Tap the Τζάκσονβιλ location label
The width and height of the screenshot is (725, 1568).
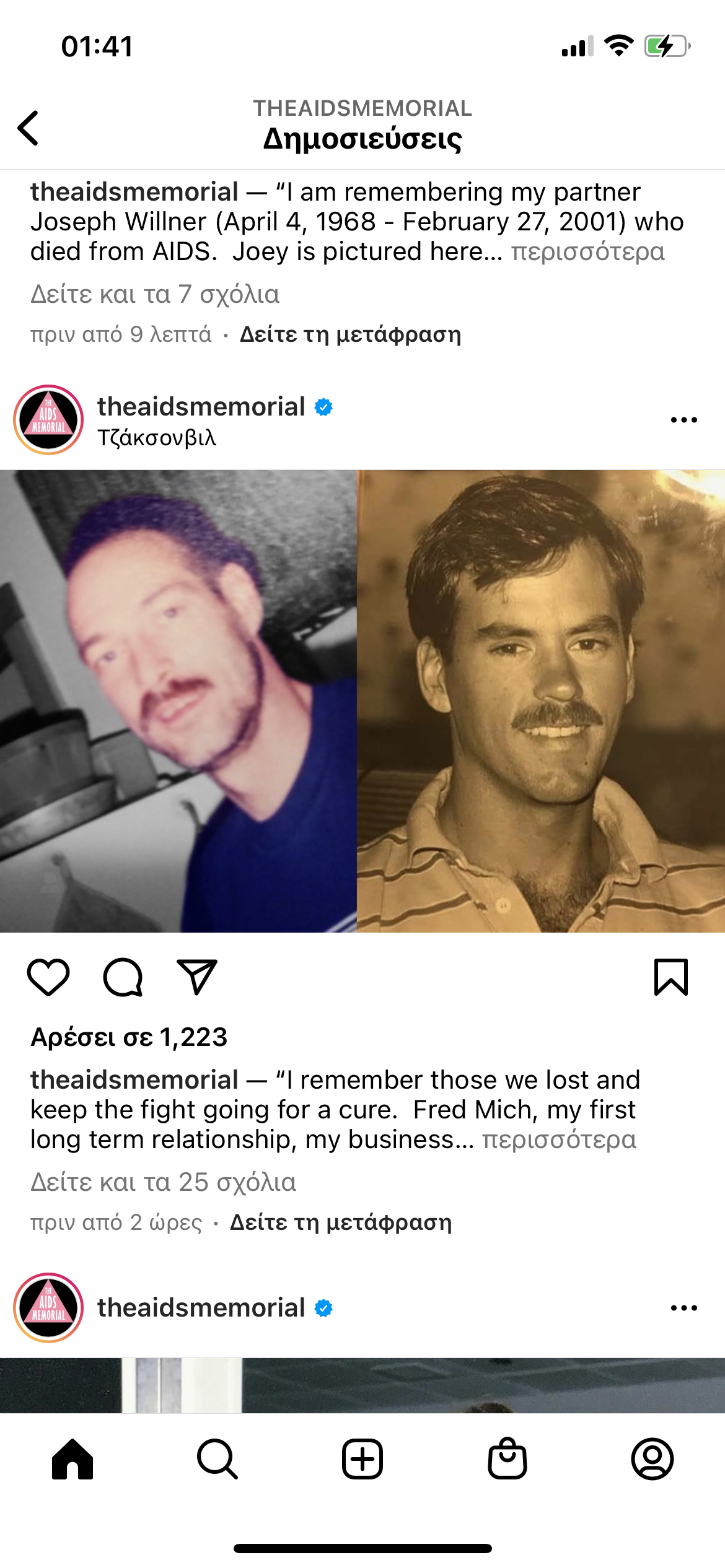click(157, 438)
